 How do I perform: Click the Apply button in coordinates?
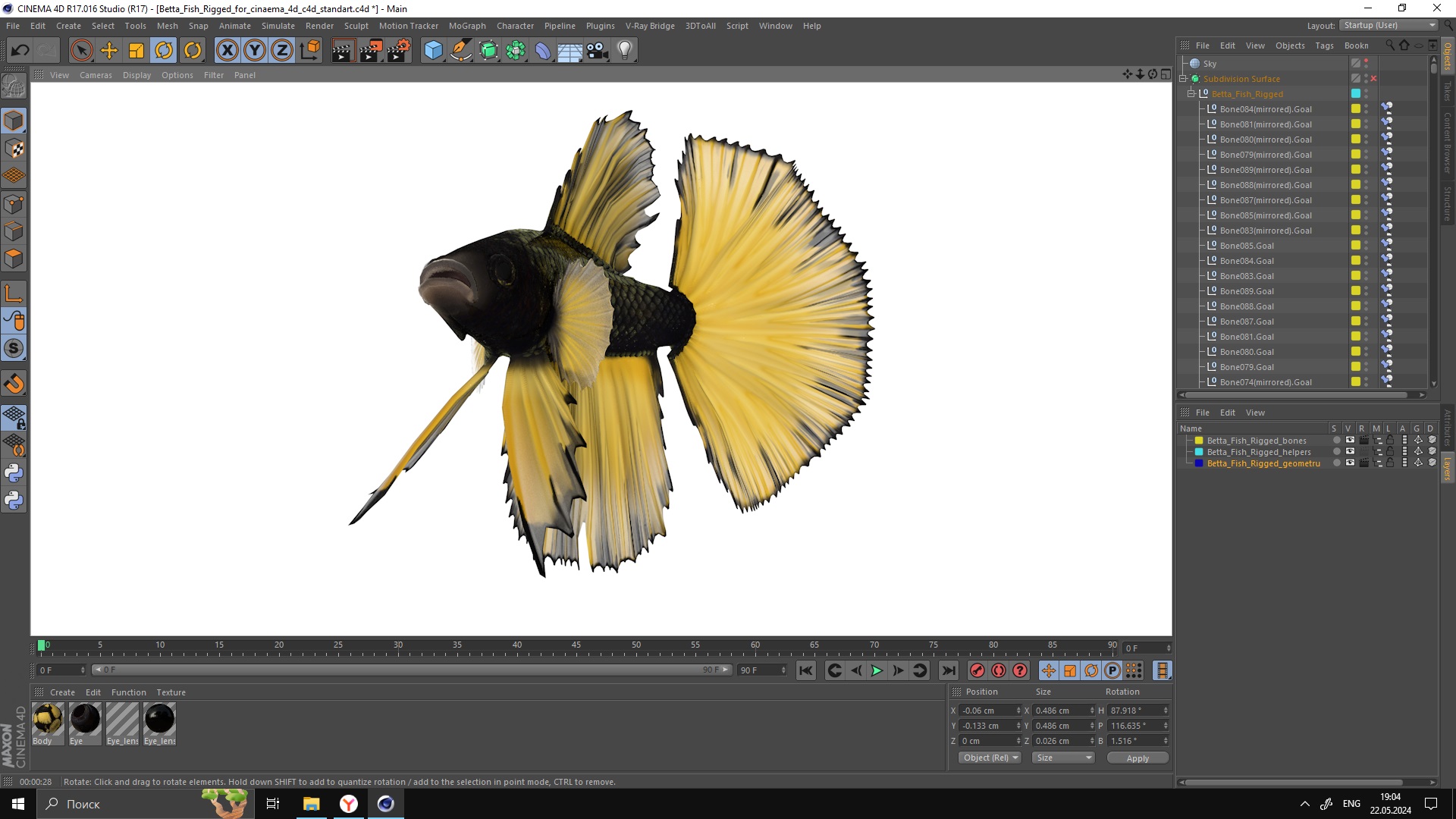pyautogui.click(x=1137, y=758)
